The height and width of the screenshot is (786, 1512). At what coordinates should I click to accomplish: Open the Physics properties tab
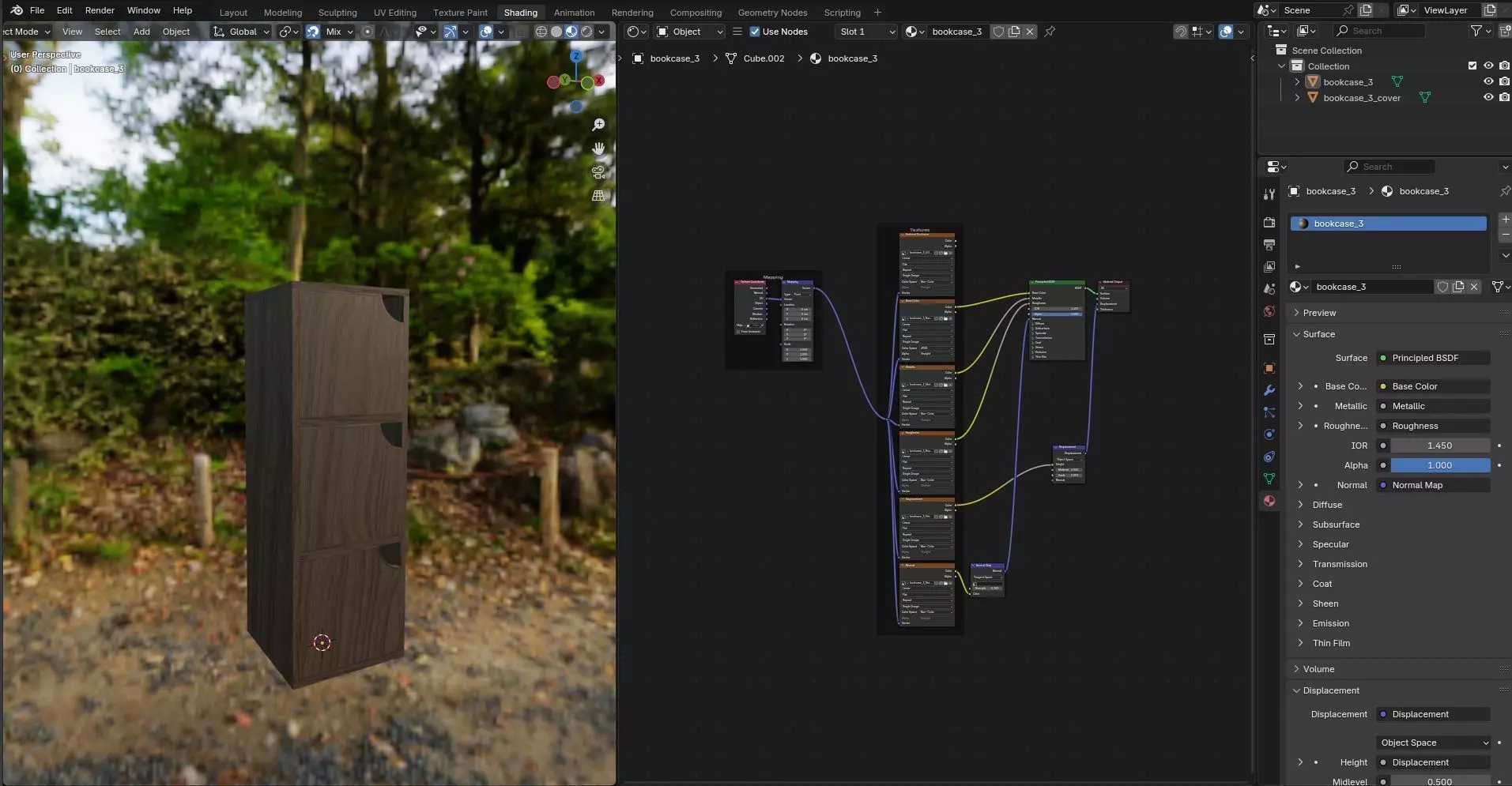pyautogui.click(x=1269, y=434)
